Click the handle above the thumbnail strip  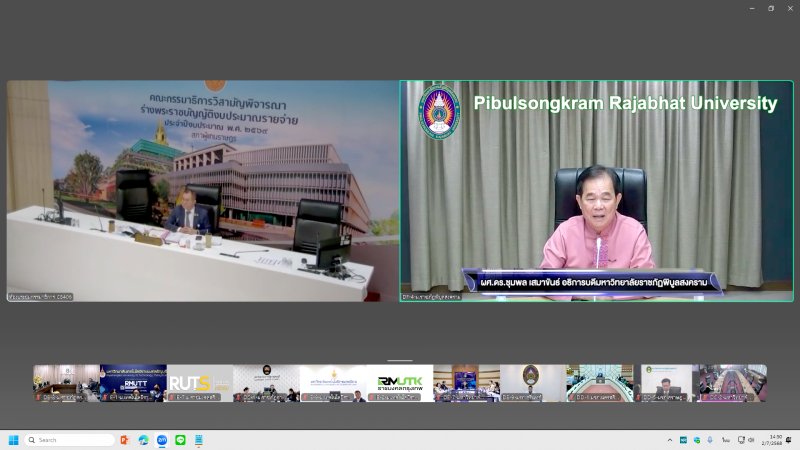click(x=400, y=360)
